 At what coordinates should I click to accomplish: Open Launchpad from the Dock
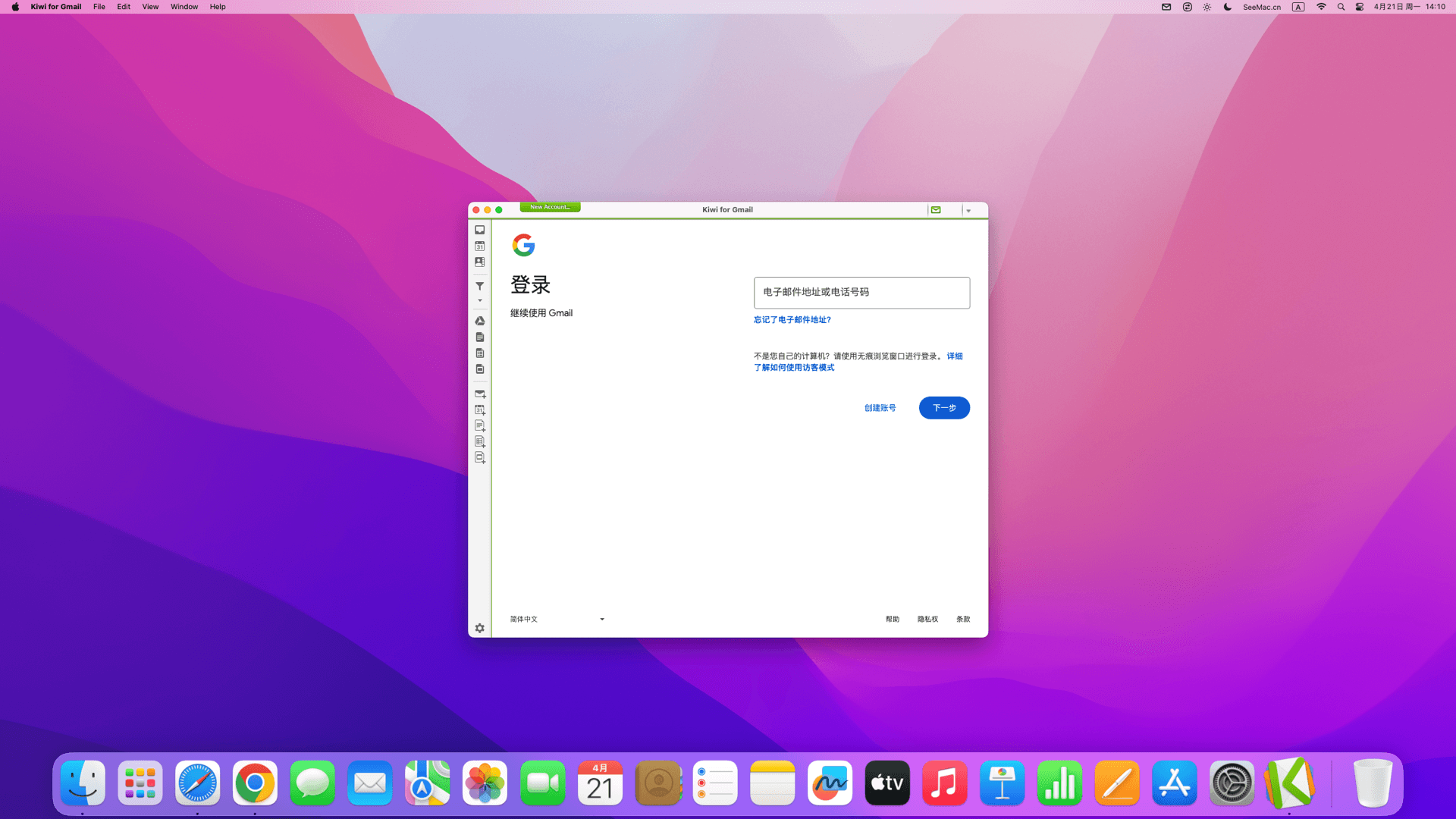click(140, 783)
